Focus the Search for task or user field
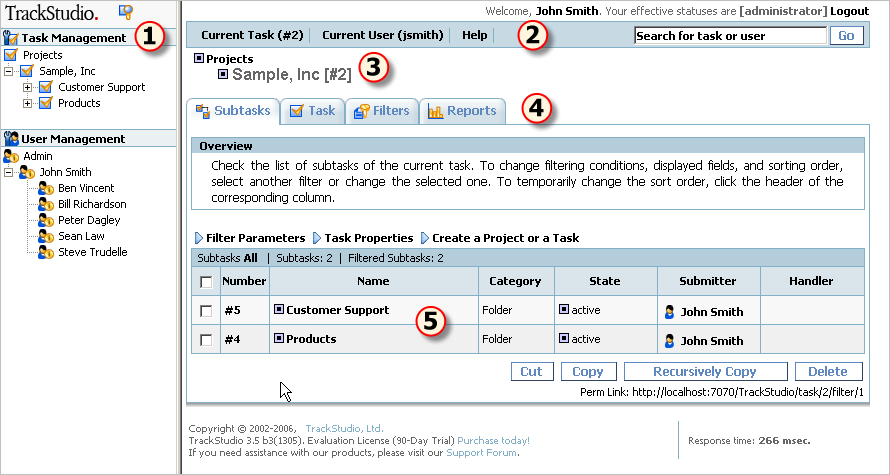The image size is (890, 475). 730,36
